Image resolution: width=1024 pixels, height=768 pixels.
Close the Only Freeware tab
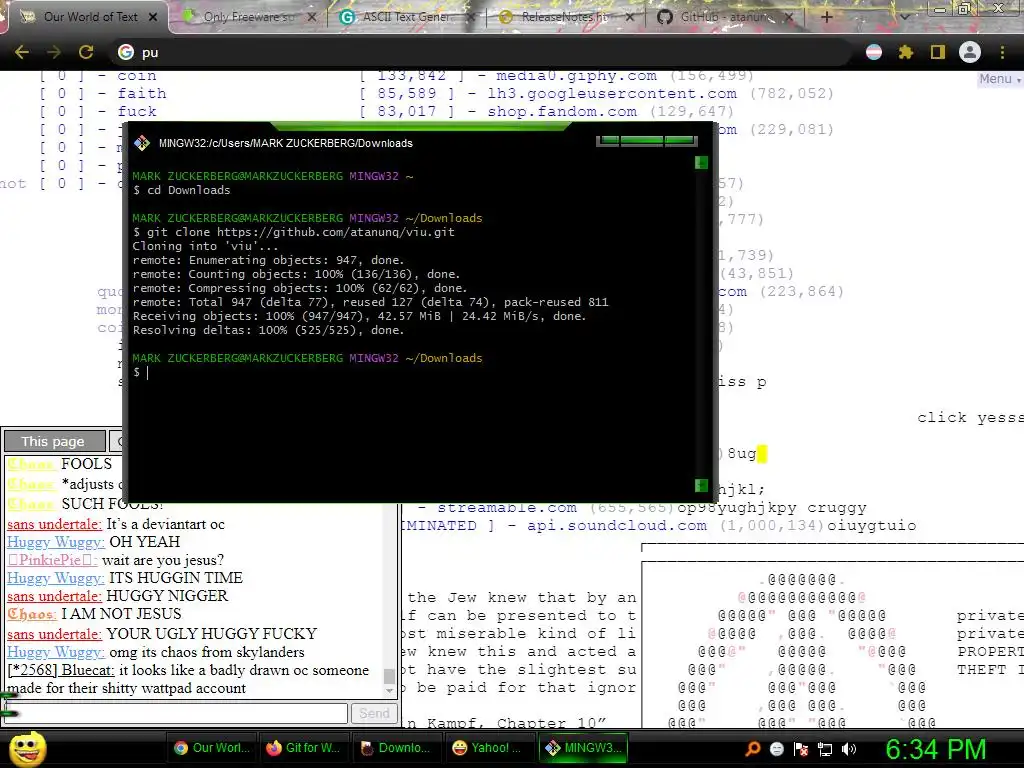[x=312, y=17]
